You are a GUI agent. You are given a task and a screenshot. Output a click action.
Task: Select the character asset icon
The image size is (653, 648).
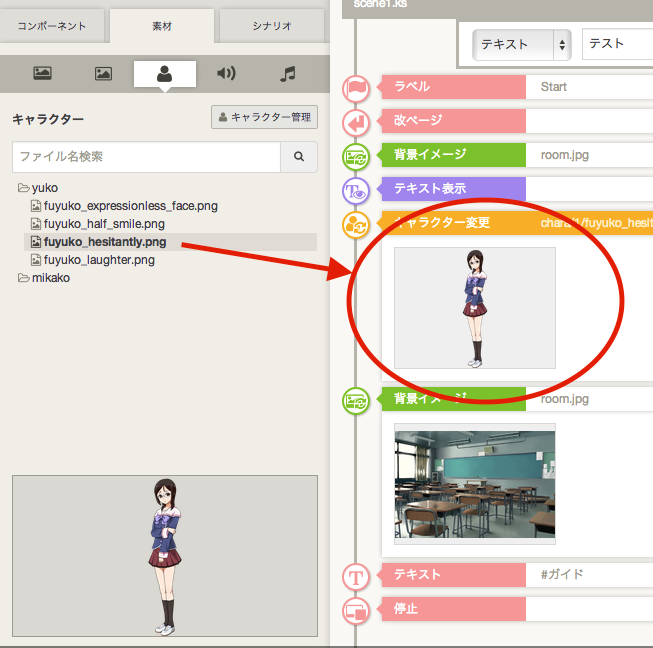tap(165, 73)
